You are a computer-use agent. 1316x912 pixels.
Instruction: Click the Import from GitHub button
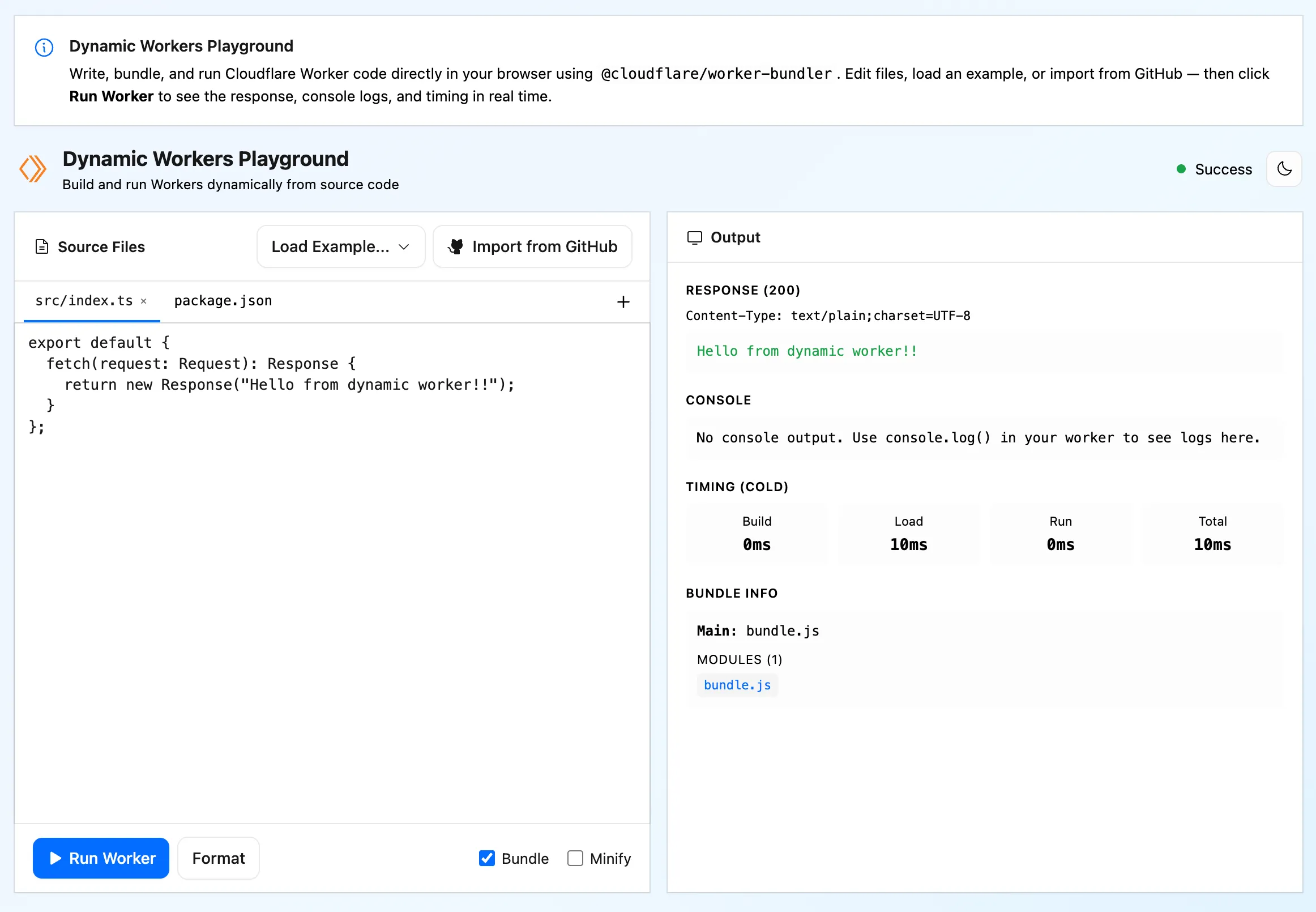pyautogui.click(x=532, y=247)
